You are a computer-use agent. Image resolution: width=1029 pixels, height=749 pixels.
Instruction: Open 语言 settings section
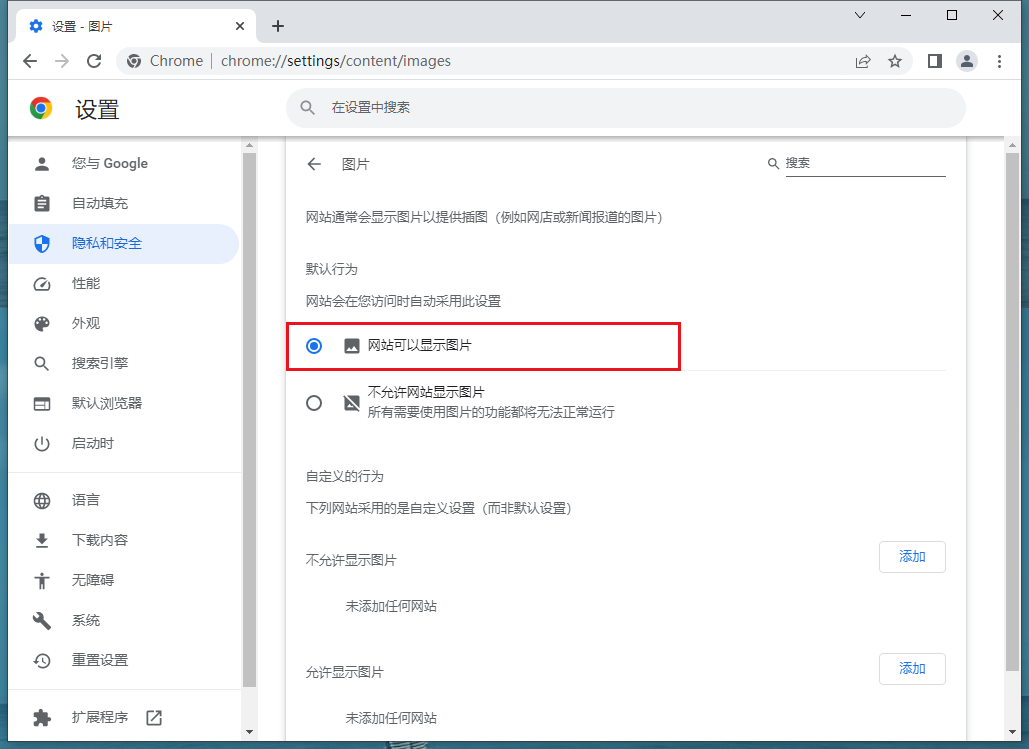123,501
